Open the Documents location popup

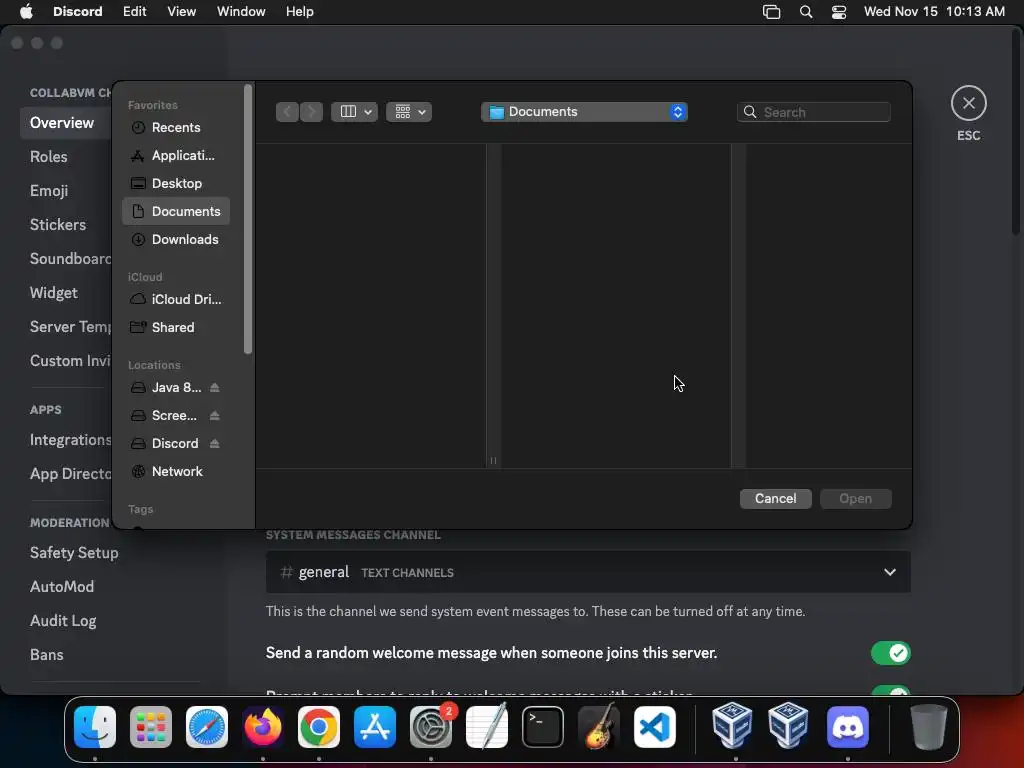[584, 112]
